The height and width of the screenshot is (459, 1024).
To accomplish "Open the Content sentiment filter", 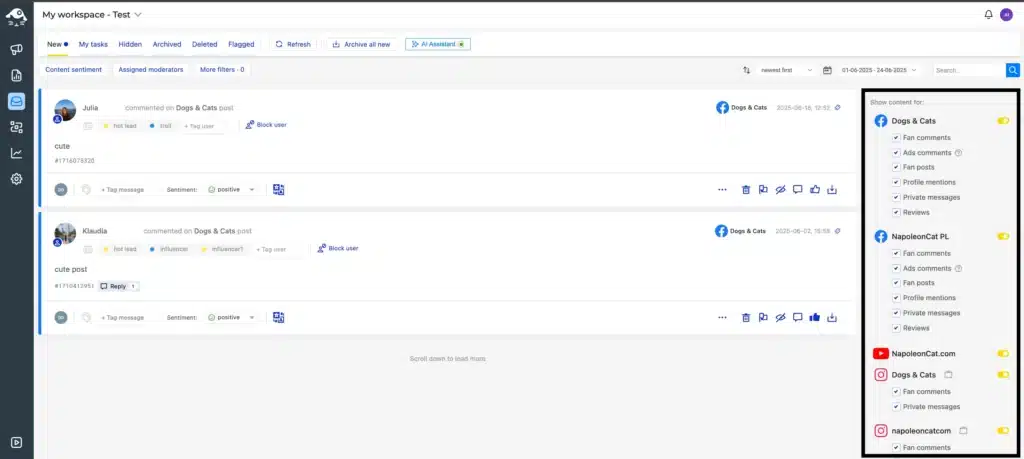I will click(x=74, y=69).
